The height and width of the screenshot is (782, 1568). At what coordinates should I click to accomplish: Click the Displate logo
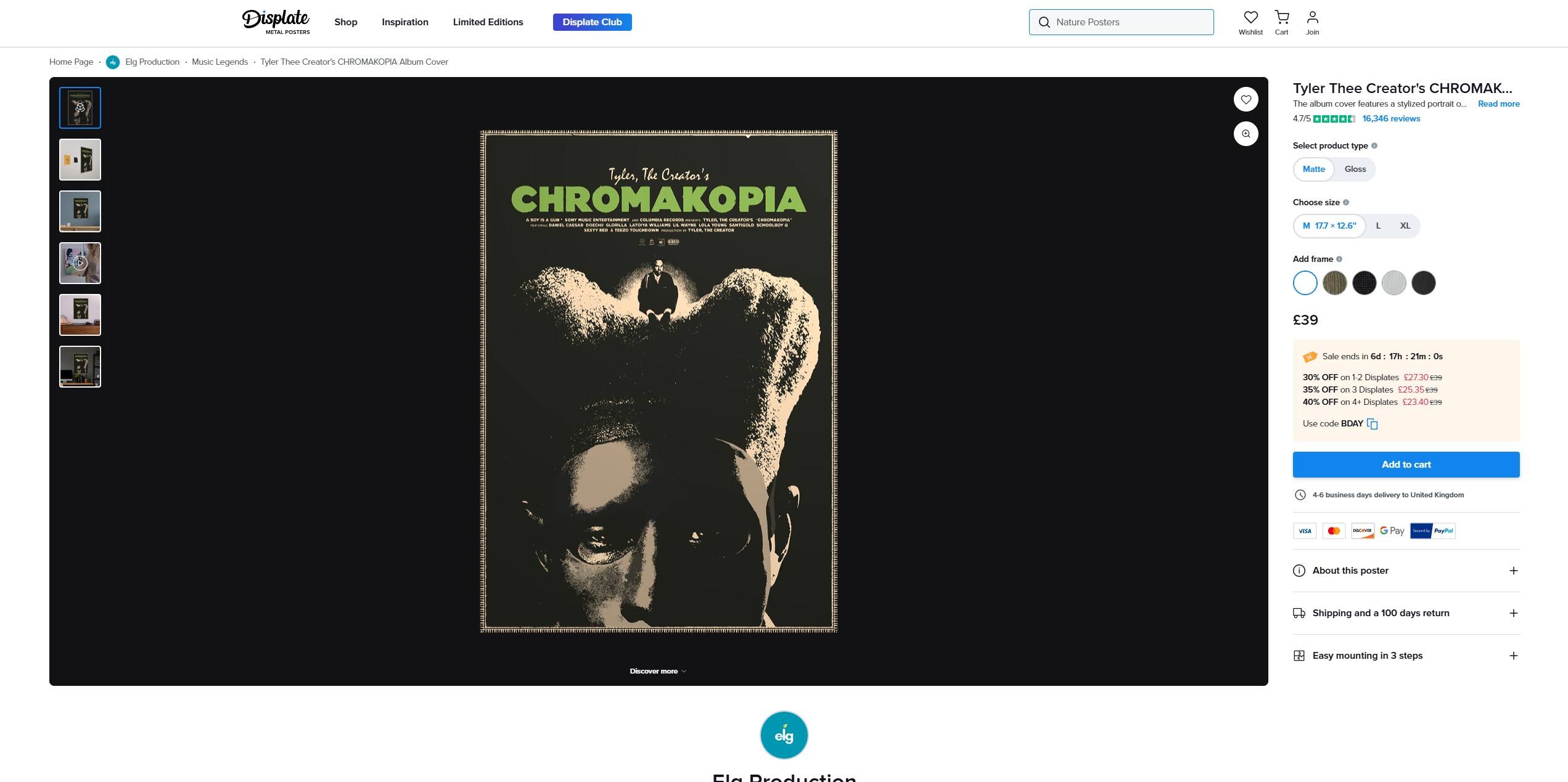tap(276, 22)
